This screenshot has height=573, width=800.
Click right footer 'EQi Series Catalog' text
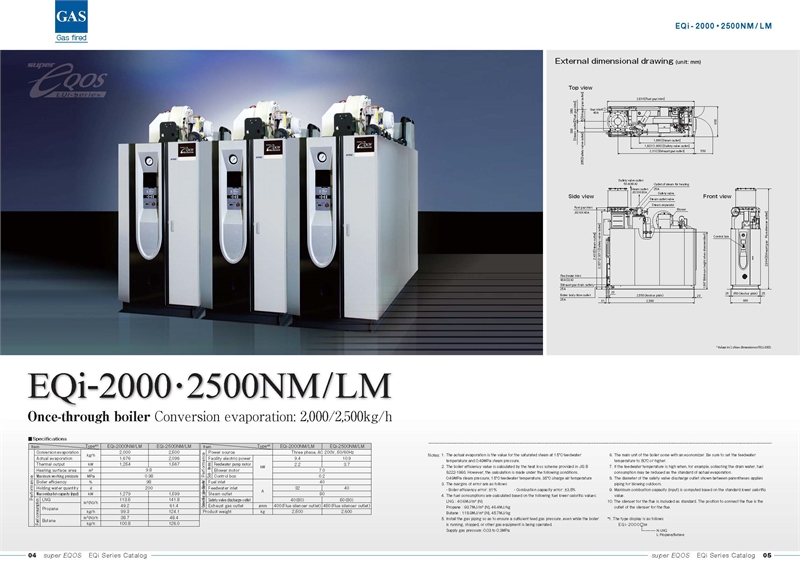[726, 556]
